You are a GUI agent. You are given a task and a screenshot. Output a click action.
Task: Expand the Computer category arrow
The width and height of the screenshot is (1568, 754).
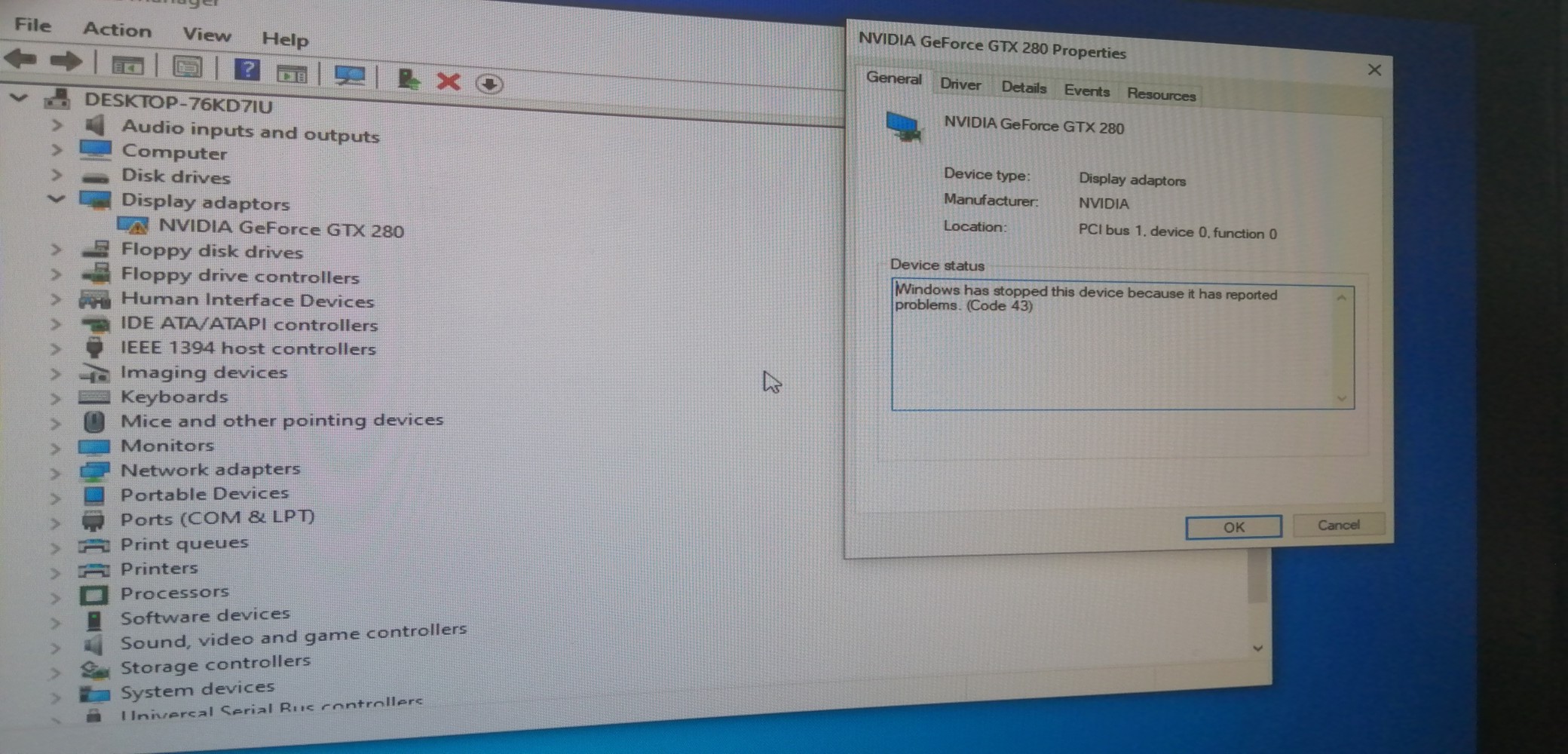57,150
